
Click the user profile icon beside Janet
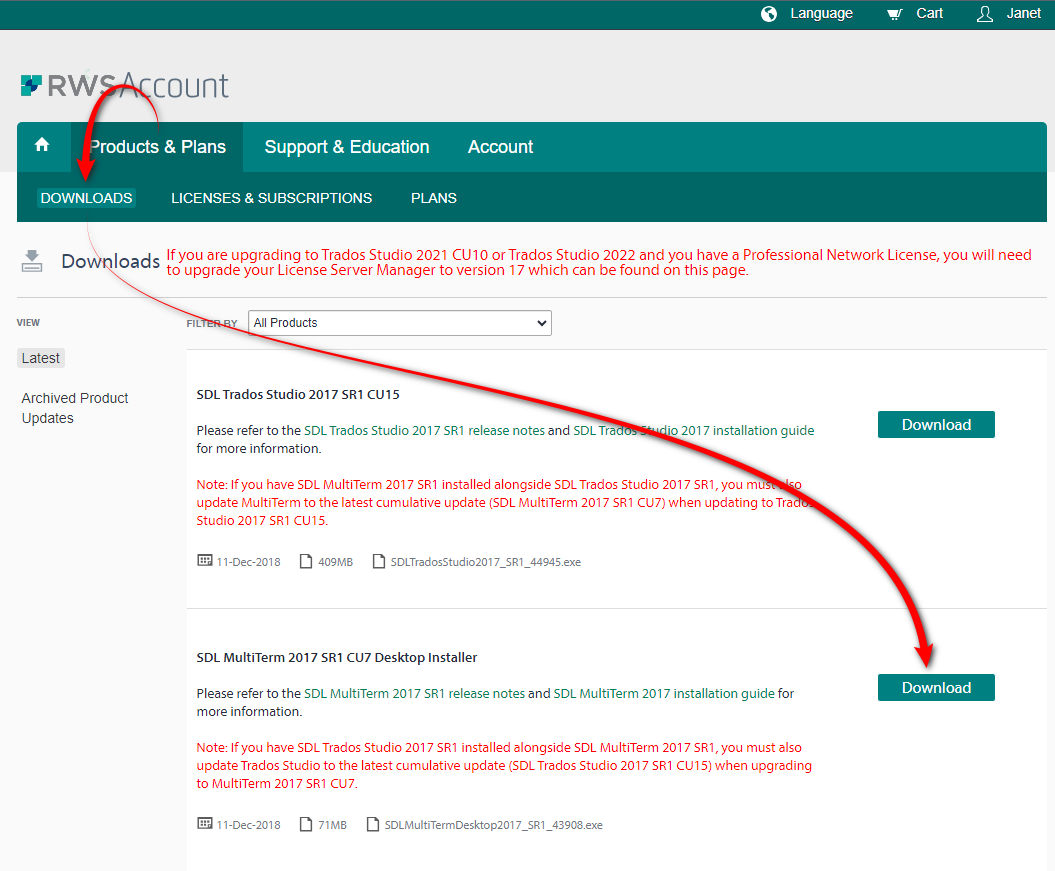pyautogui.click(x=985, y=14)
